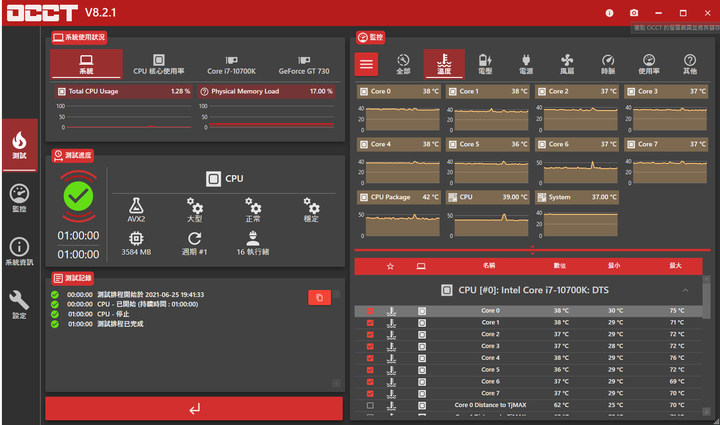Click the CPU Package temperature graph header

(399, 197)
